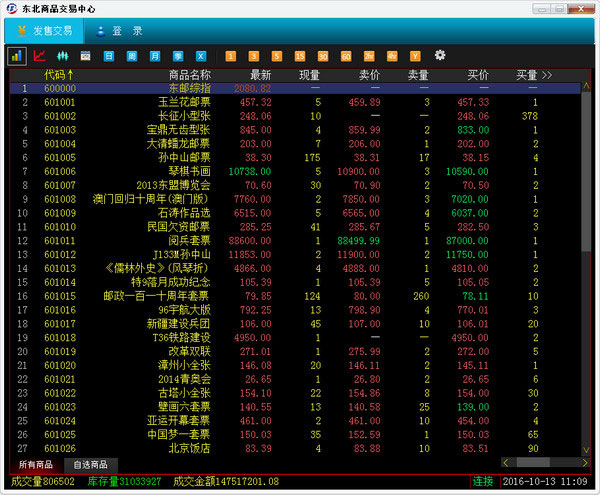Click the vertical scrollbar thumb
This screenshot has width=600, height=495.
pyautogui.click(x=586, y=171)
